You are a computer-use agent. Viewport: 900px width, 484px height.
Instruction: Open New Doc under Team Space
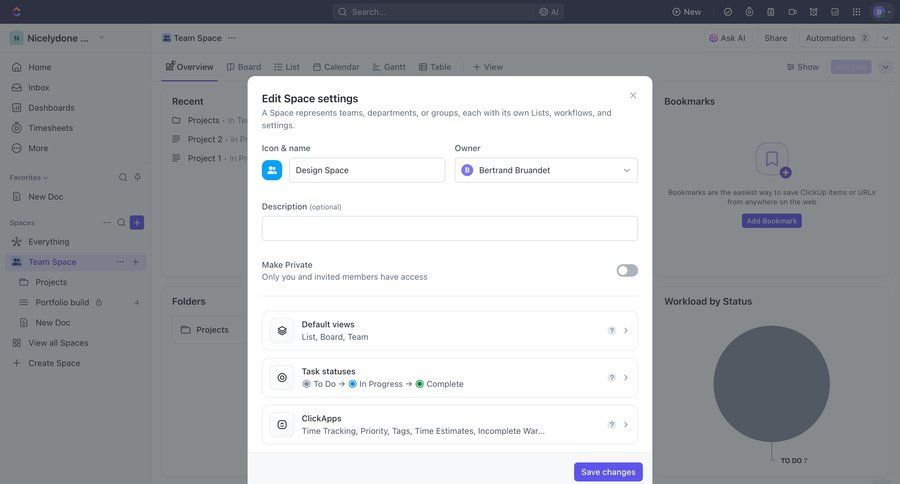tap(53, 322)
